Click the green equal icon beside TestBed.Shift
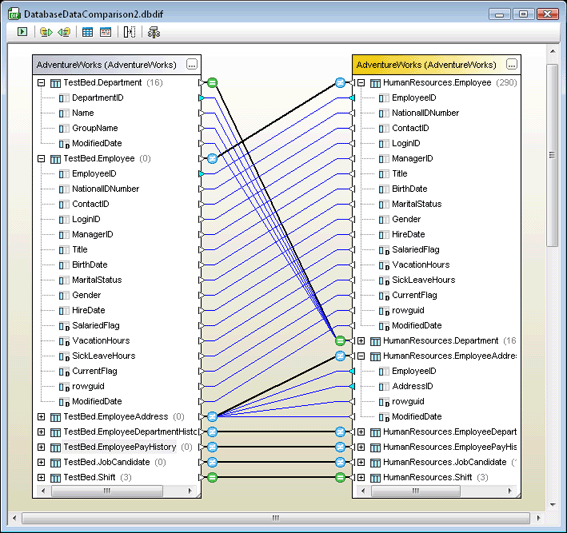The image size is (567, 533). [212, 477]
